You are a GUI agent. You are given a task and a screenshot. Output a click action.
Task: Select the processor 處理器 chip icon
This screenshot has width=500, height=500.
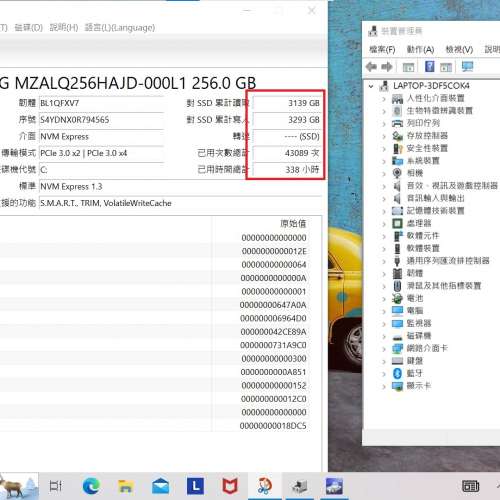pos(397,223)
